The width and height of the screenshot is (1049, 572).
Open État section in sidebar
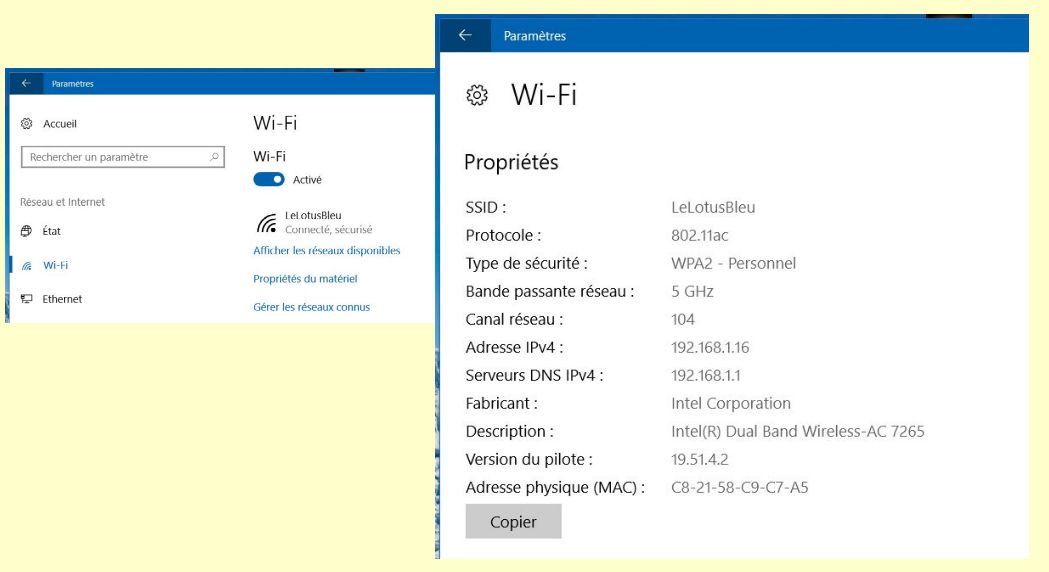click(x=52, y=231)
